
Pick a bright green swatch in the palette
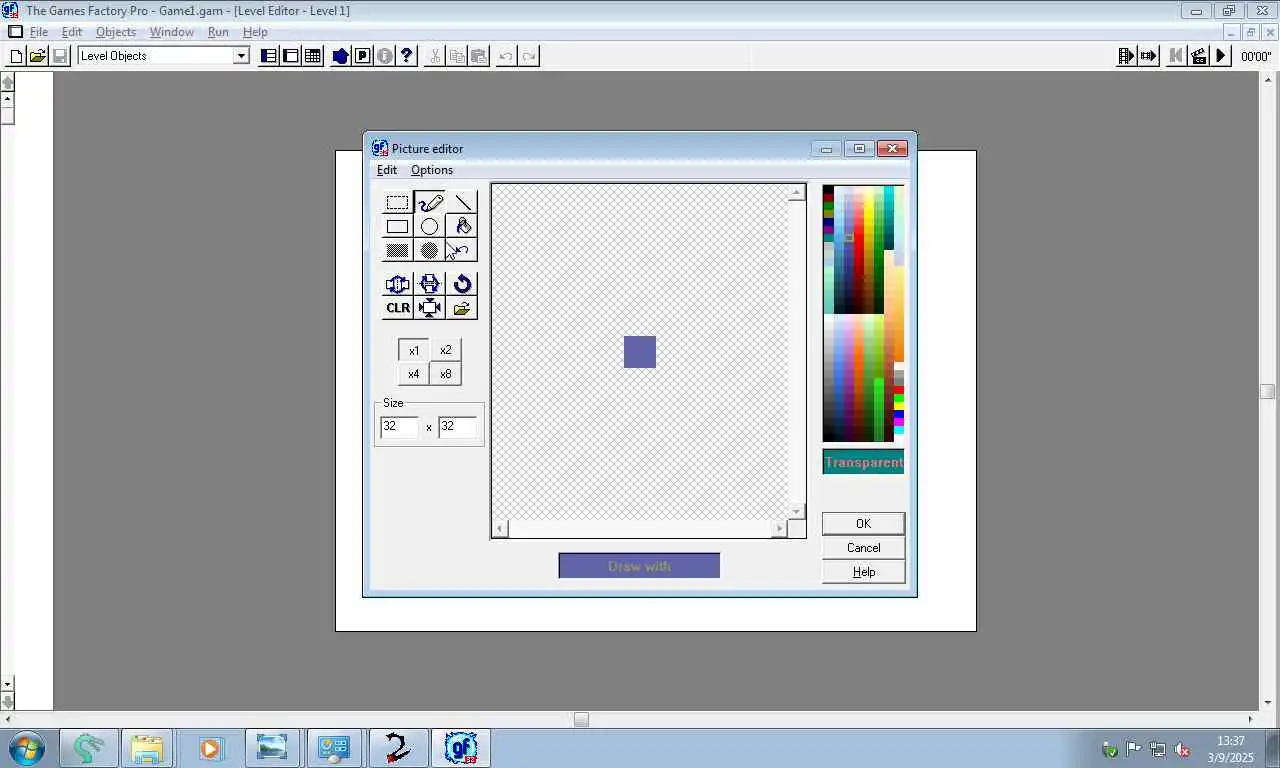(898, 399)
